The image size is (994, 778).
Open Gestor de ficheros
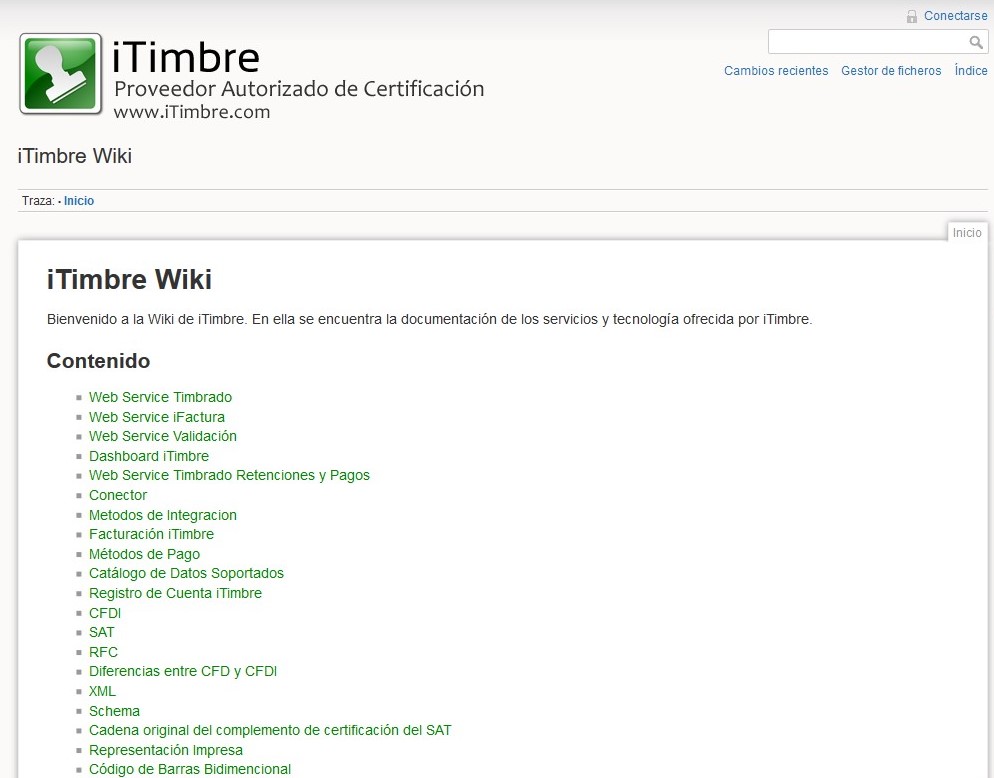coord(891,71)
